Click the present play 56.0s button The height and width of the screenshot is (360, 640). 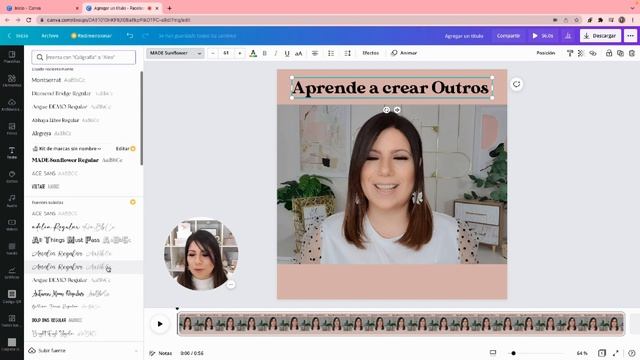click(x=542, y=36)
